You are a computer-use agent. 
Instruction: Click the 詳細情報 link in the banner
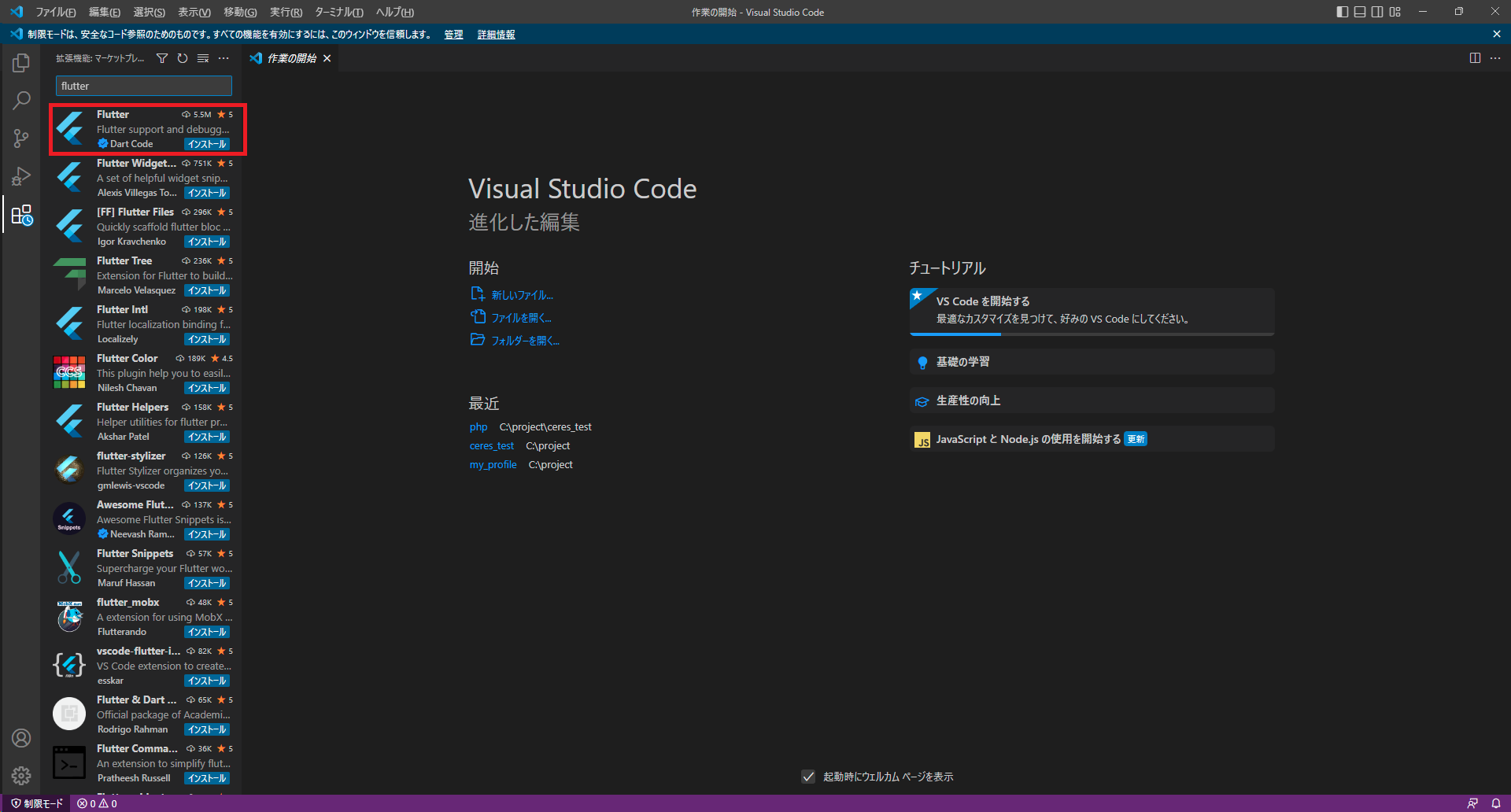click(496, 35)
